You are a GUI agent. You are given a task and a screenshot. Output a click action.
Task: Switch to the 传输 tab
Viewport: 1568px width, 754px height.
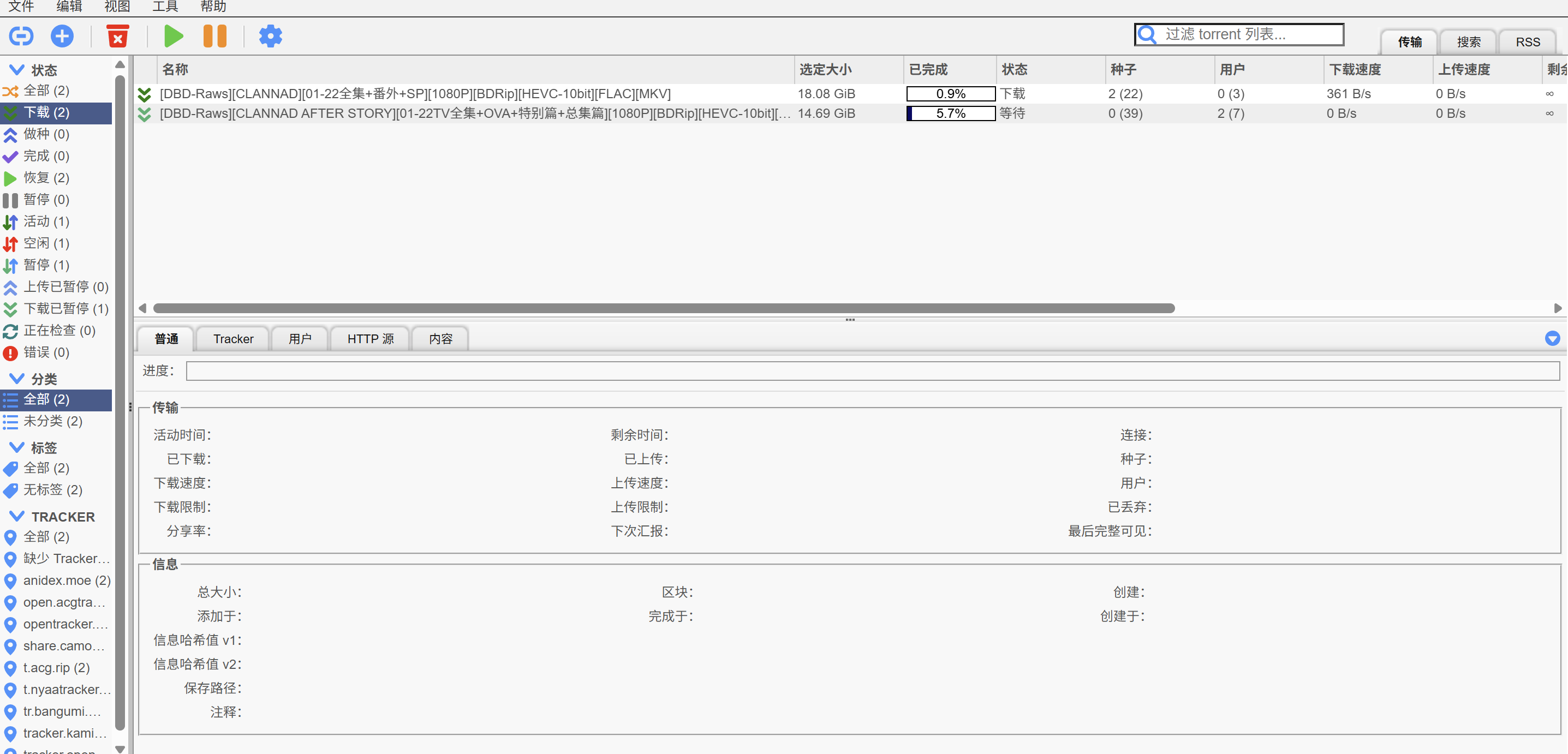1409,42
